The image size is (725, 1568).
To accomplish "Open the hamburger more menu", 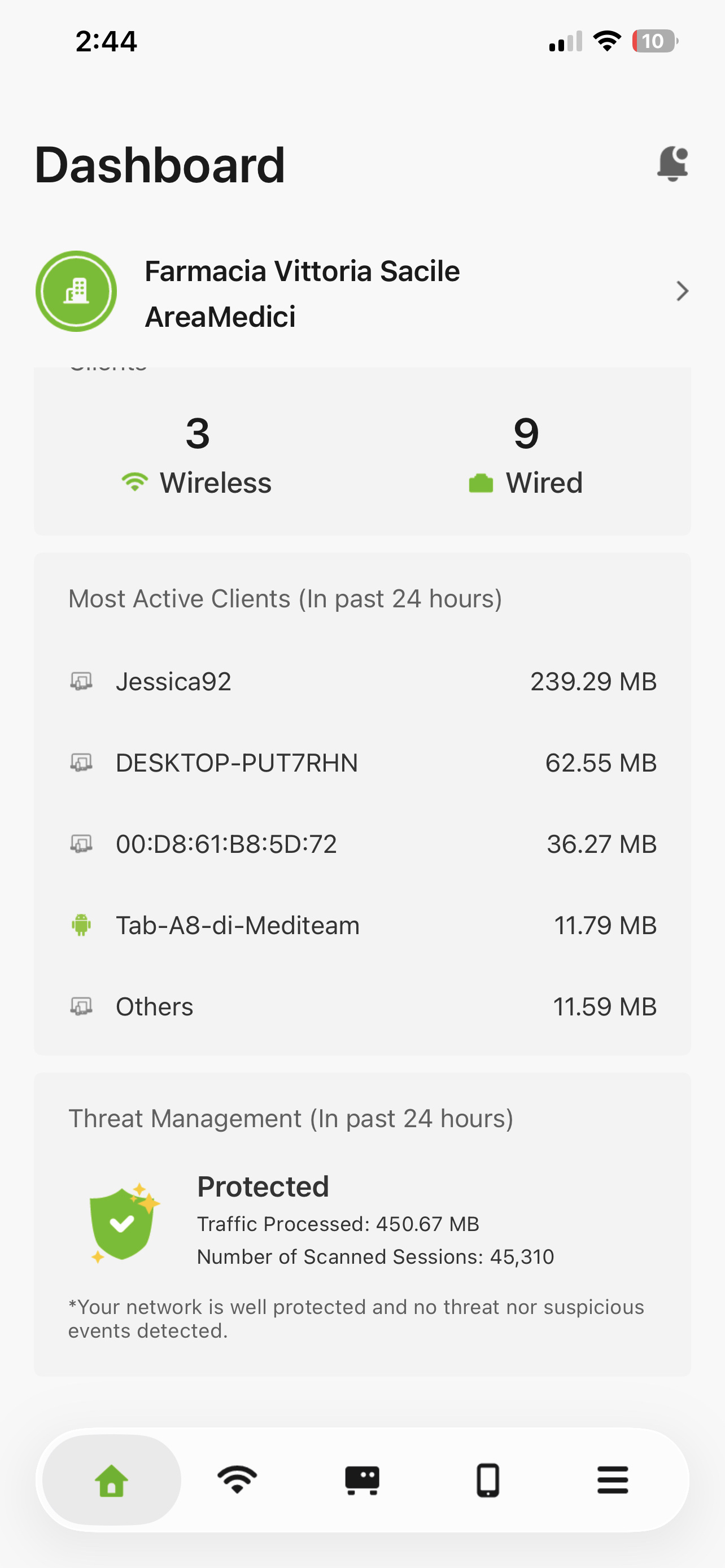I will pos(613,1480).
